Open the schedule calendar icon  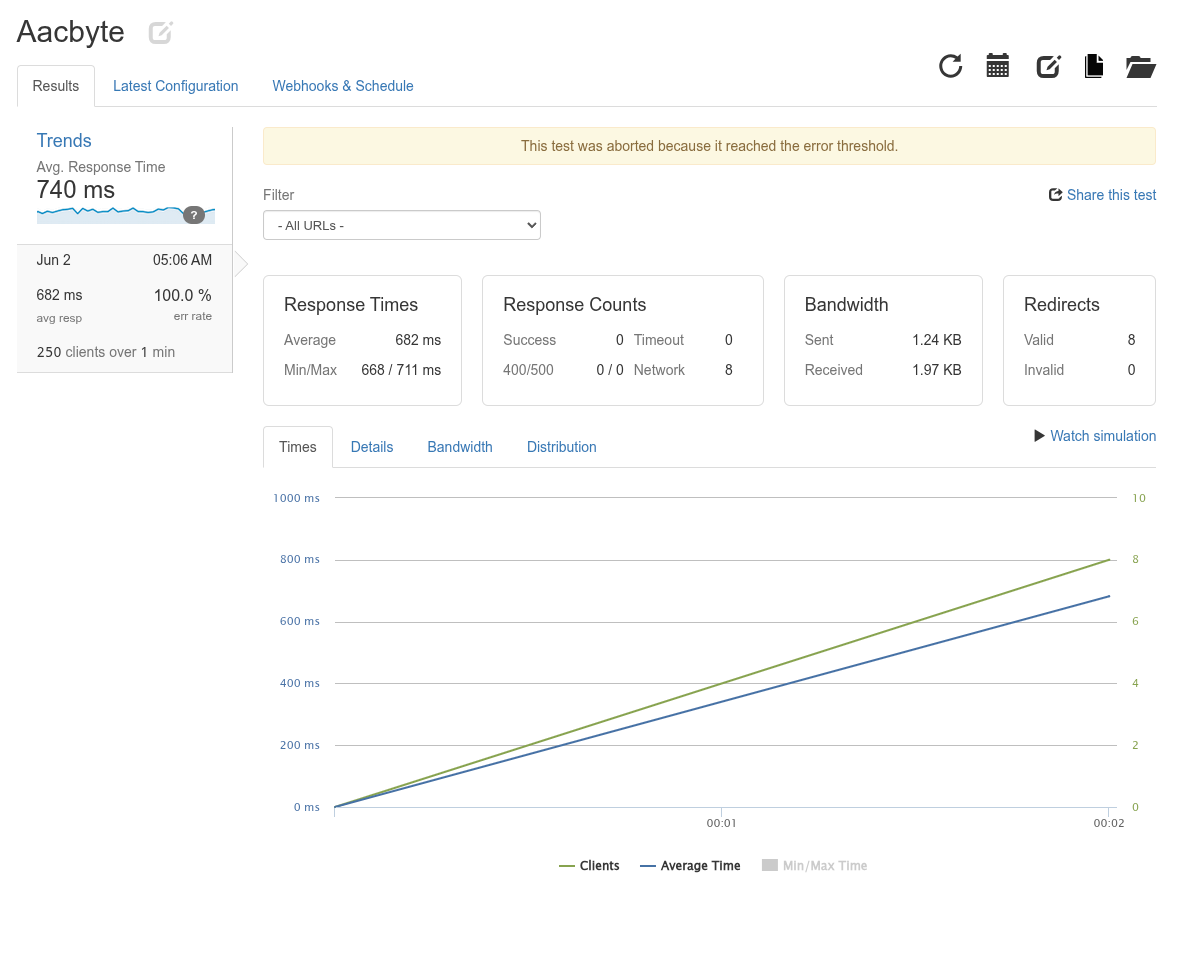tap(998, 66)
